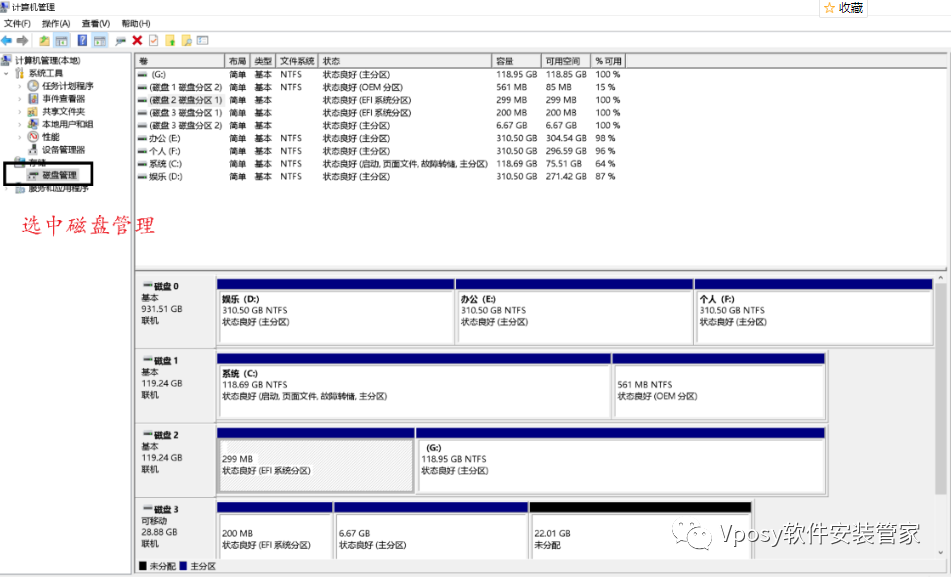Image resolution: width=951 pixels, height=577 pixels.
Task: Click the Back arrow in the toolbar
Action: point(7,41)
